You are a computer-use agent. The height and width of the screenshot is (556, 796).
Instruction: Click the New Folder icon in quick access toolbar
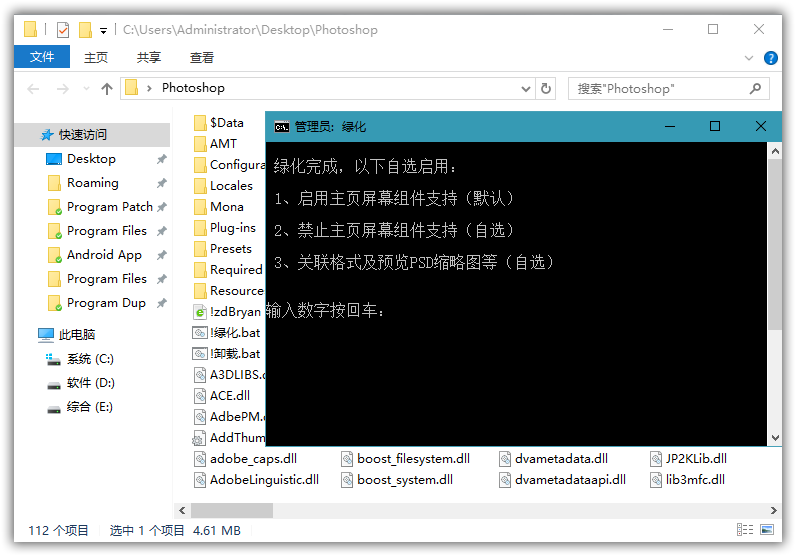[x=85, y=30]
